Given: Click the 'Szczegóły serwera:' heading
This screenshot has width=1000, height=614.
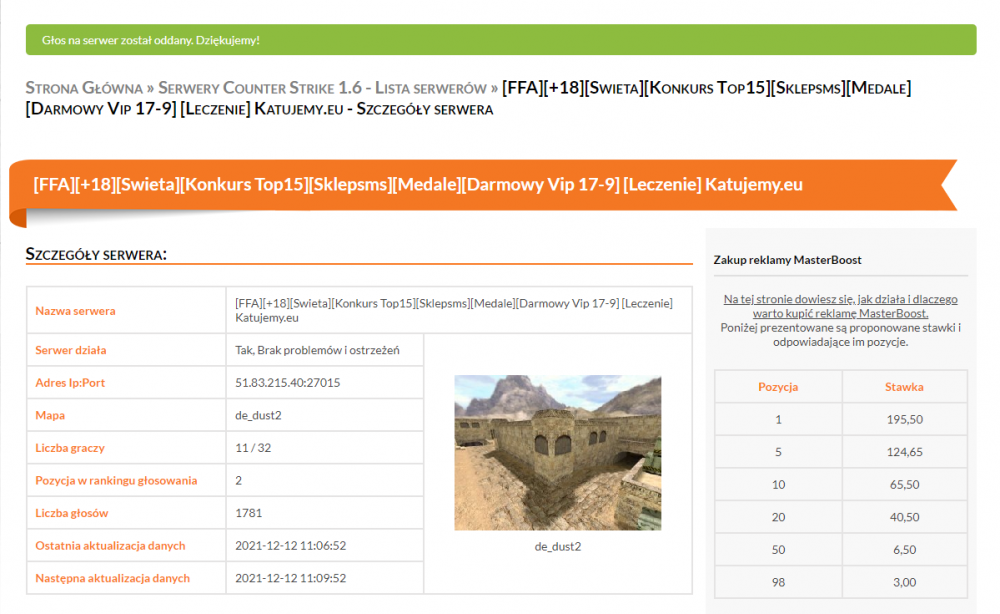Looking at the screenshot, I should tap(96, 254).
